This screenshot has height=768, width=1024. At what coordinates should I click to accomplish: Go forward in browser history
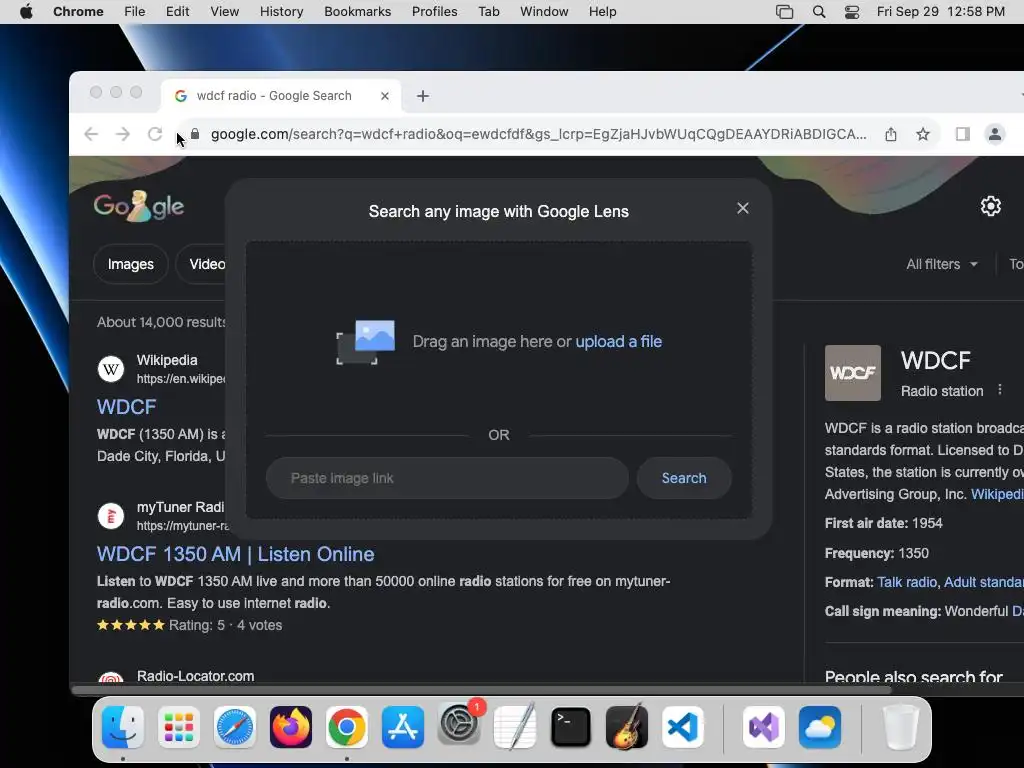[x=123, y=134]
